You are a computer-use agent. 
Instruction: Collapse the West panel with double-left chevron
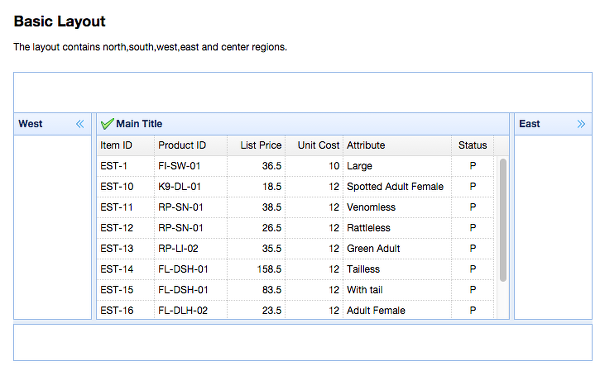pyautogui.click(x=80, y=124)
